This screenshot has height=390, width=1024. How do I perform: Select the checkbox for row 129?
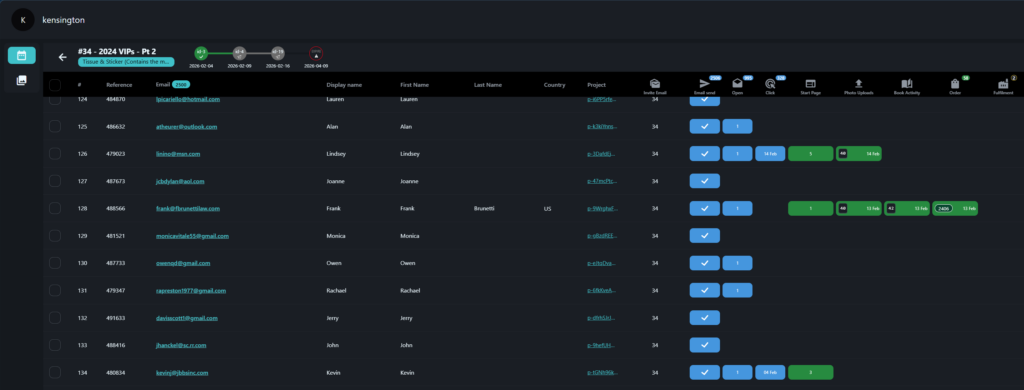(55, 236)
